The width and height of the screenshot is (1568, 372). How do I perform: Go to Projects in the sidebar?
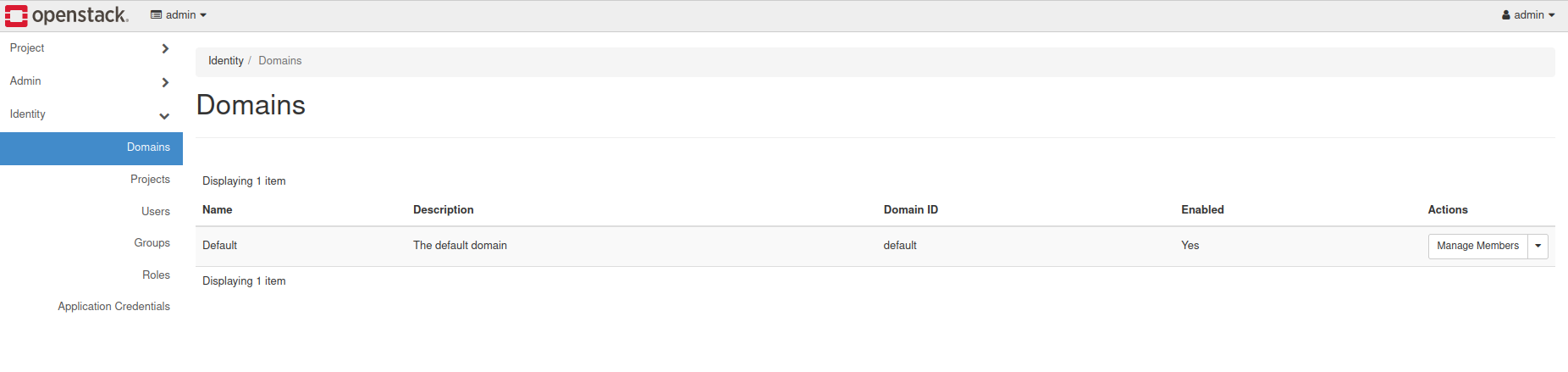point(150,180)
